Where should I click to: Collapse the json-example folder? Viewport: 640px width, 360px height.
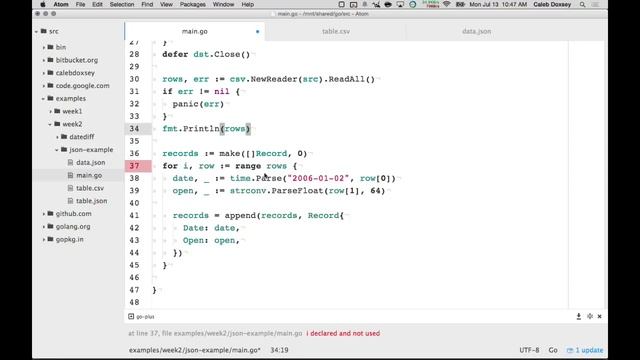point(57,150)
